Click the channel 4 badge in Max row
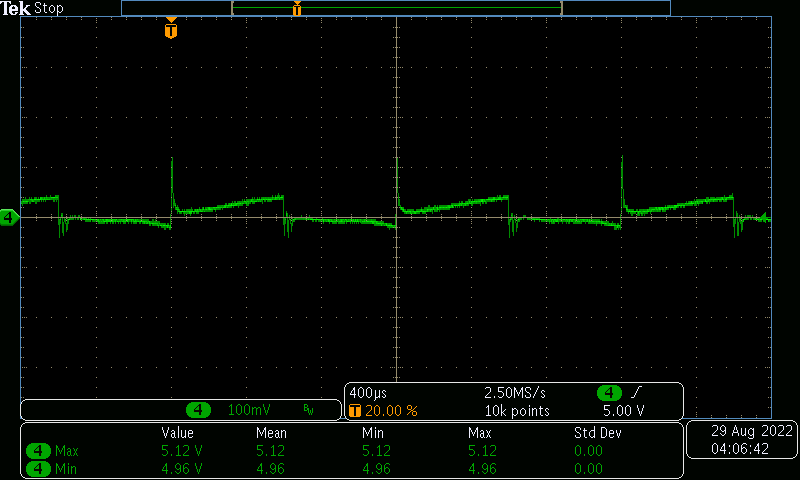Viewport: 800px width, 480px height. 38,451
